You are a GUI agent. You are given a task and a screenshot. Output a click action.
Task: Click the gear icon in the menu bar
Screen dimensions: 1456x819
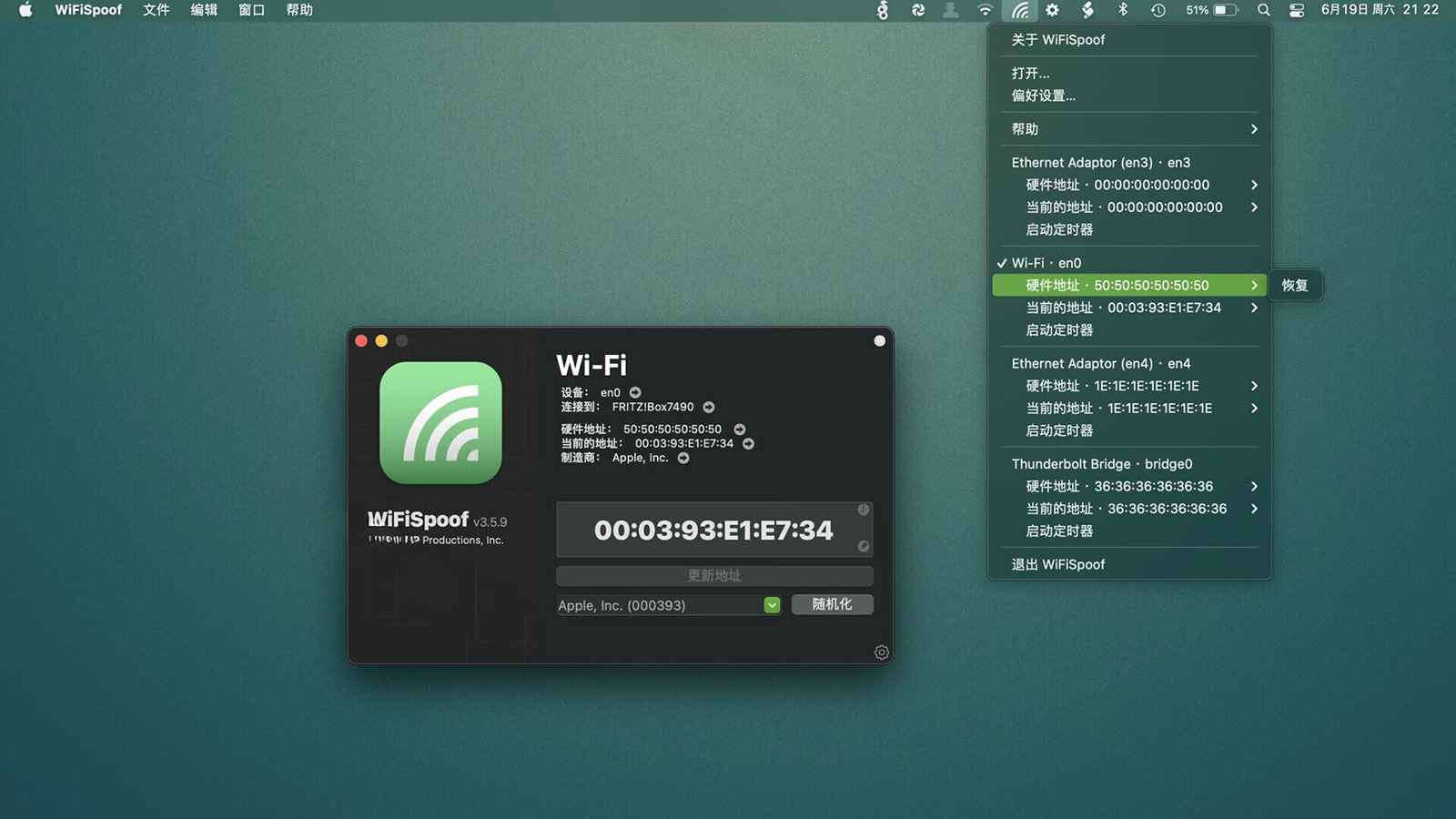pos(1053,10)
